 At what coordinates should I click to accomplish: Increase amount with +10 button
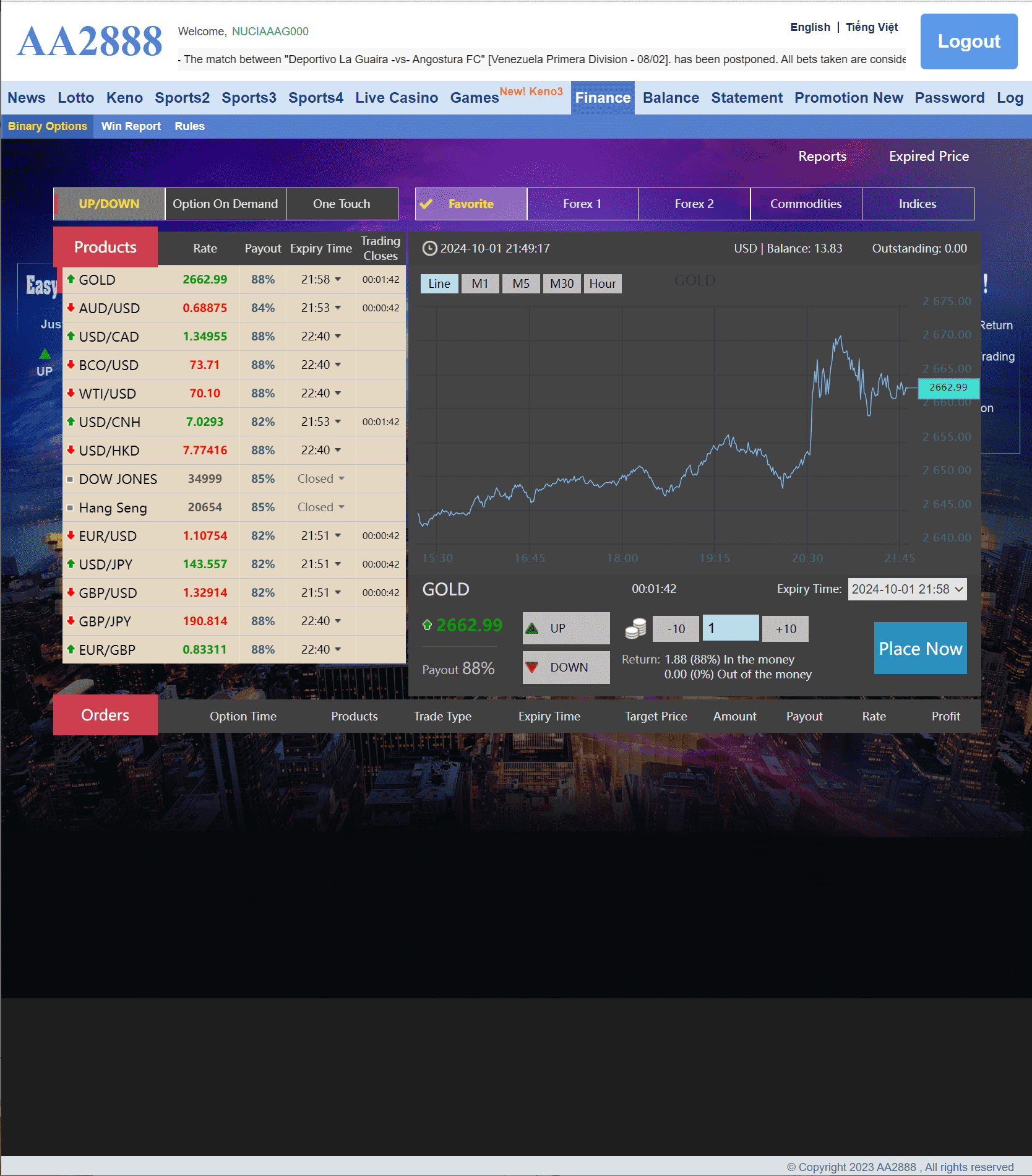point(786,629)
